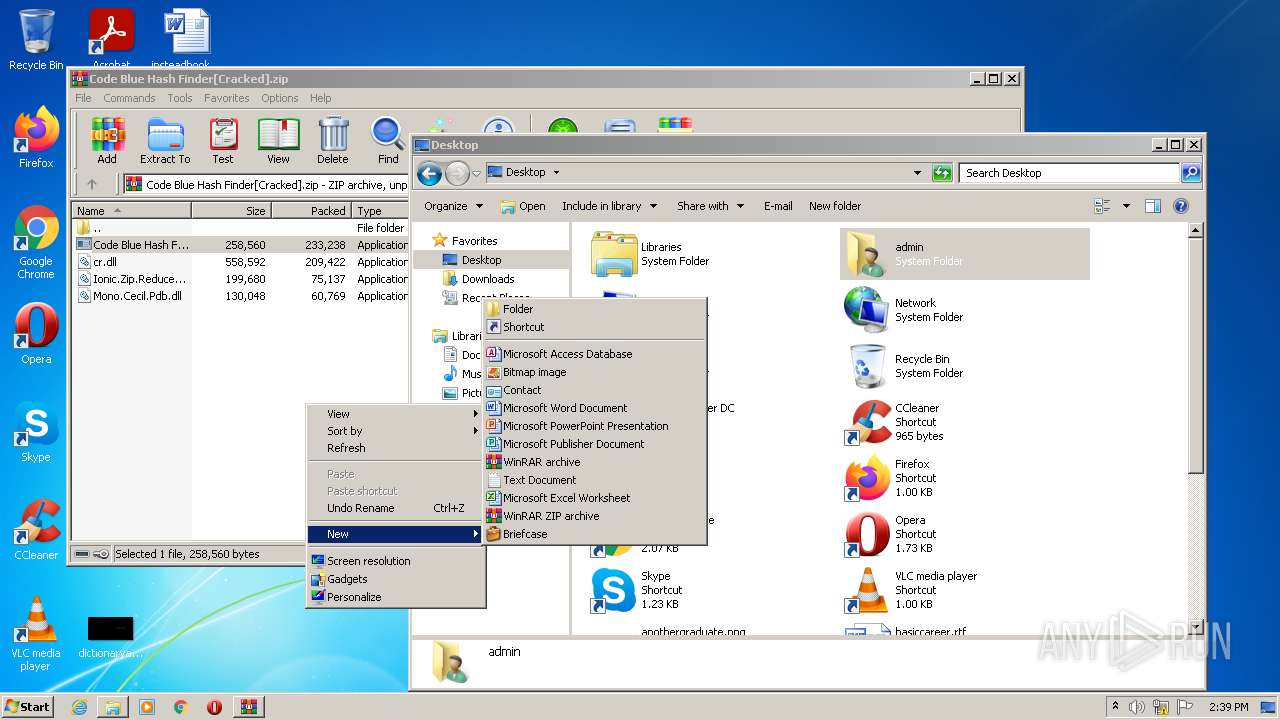1280x720 pixels.
Task: Click the Skype desktop icon
Action: [36, 432]
